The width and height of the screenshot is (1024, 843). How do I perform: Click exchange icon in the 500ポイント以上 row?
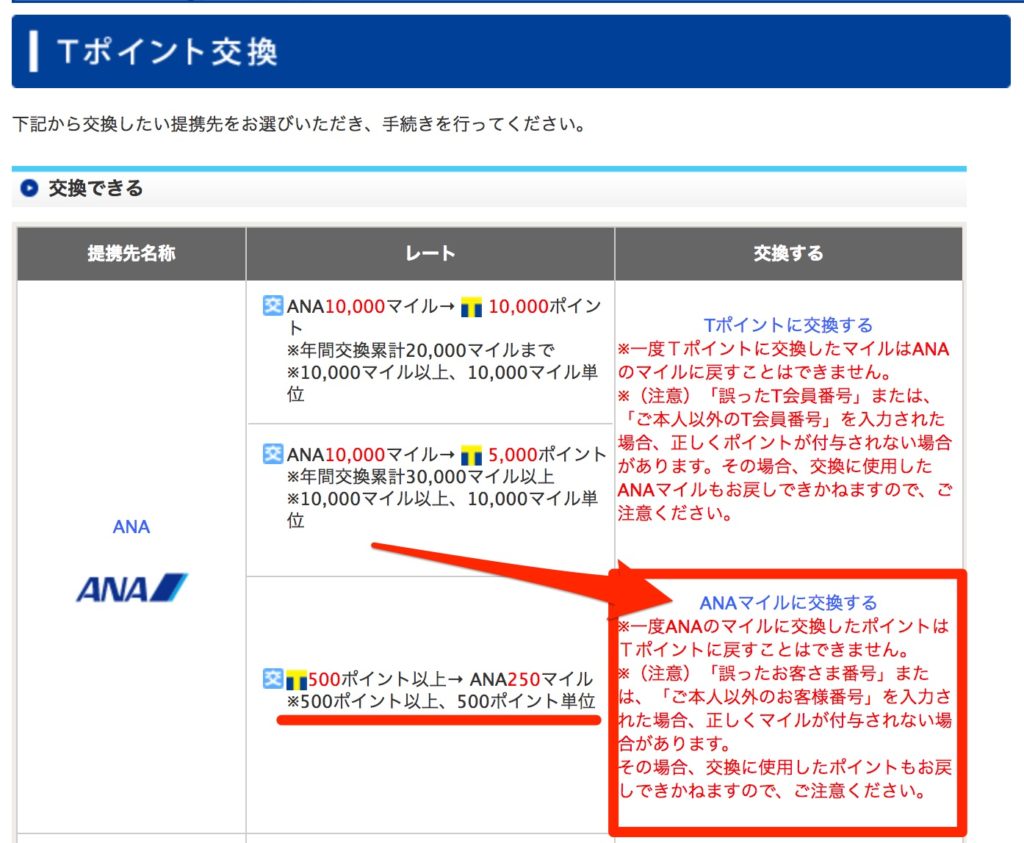[273, 678]
